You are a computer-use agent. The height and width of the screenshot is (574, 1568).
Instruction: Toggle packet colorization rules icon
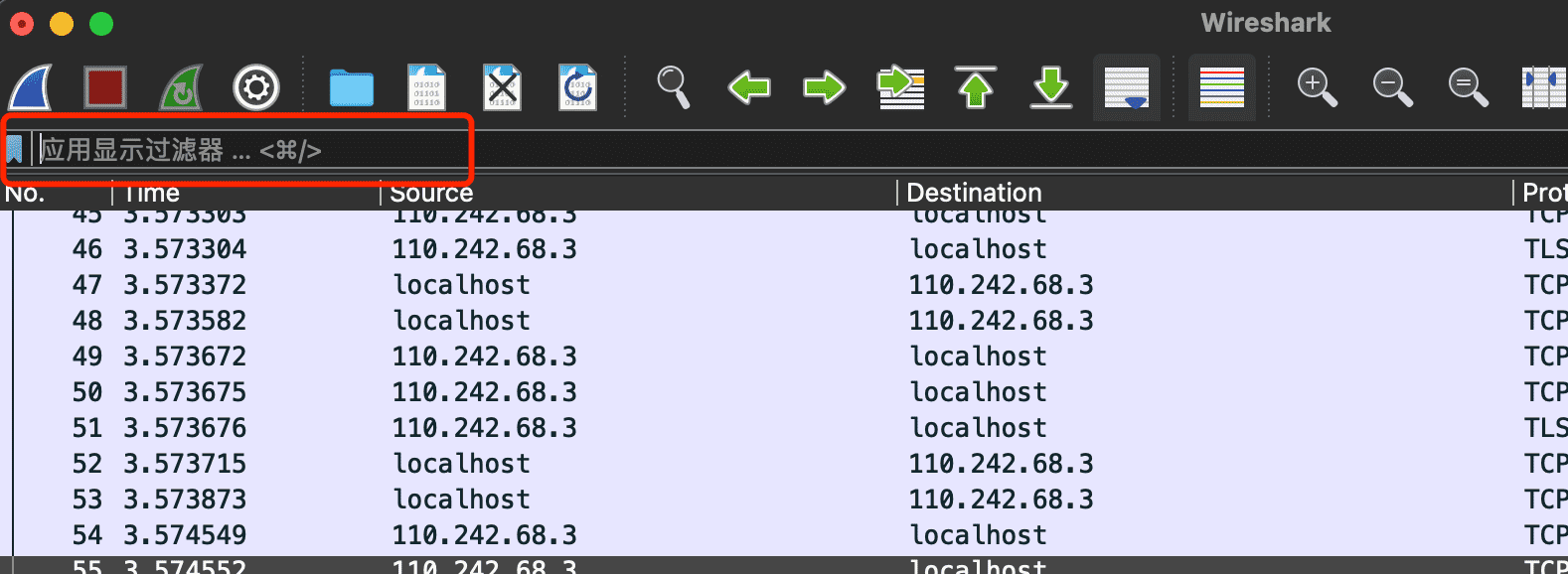[1222, 87]
